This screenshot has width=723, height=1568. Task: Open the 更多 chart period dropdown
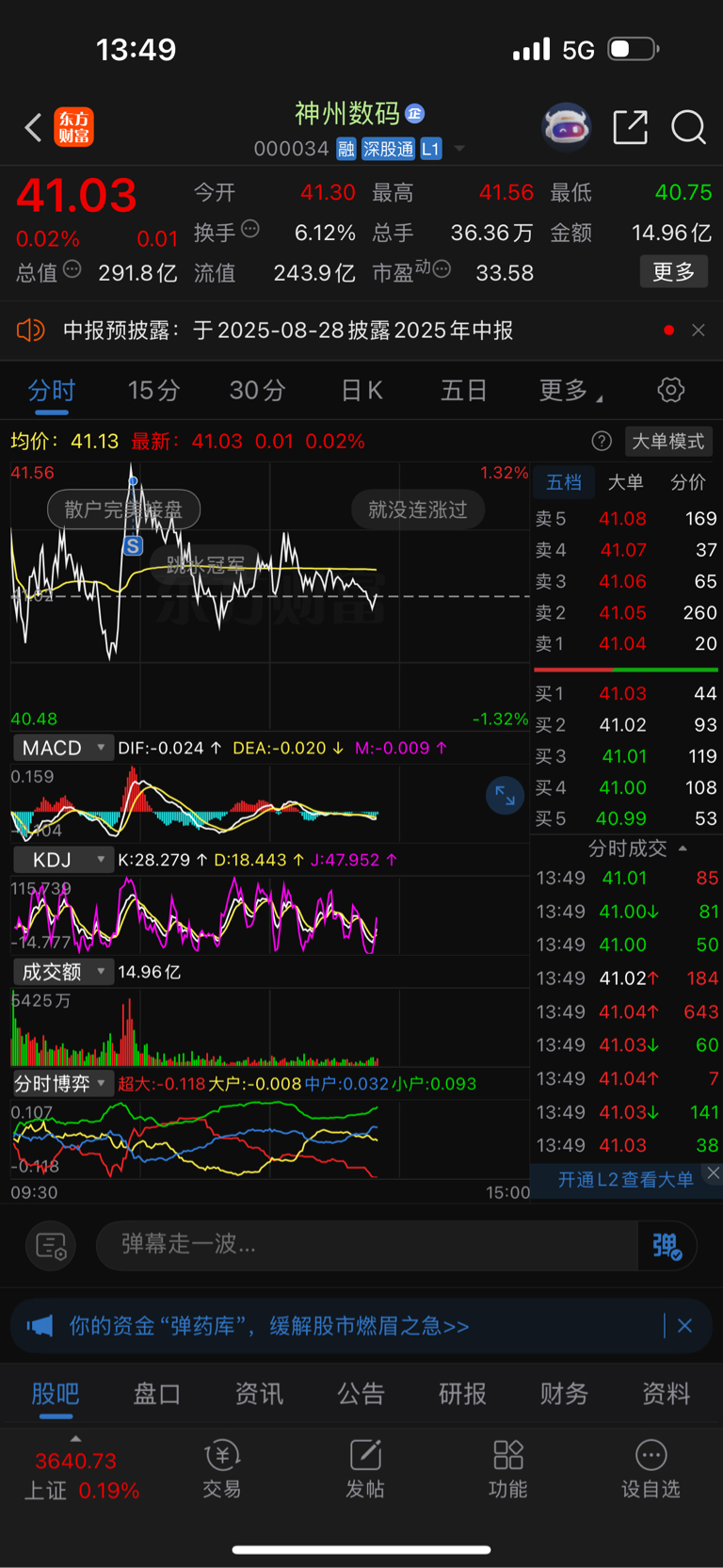coord(570,390)
